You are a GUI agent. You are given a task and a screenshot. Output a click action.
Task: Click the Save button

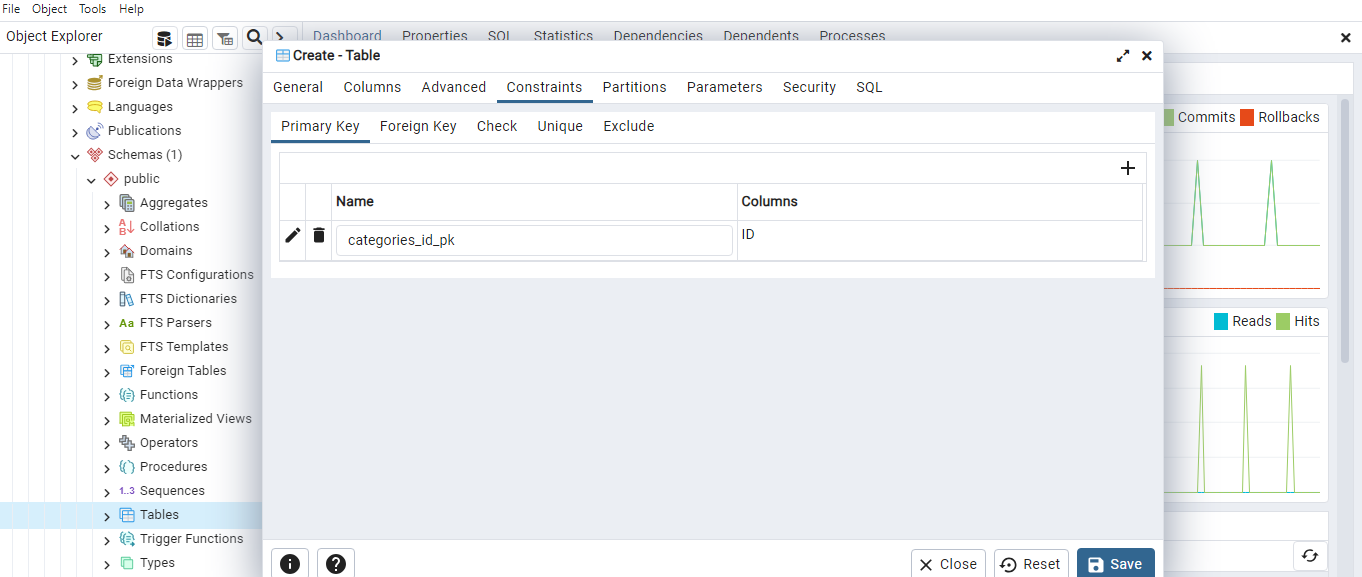point(1115,564)
